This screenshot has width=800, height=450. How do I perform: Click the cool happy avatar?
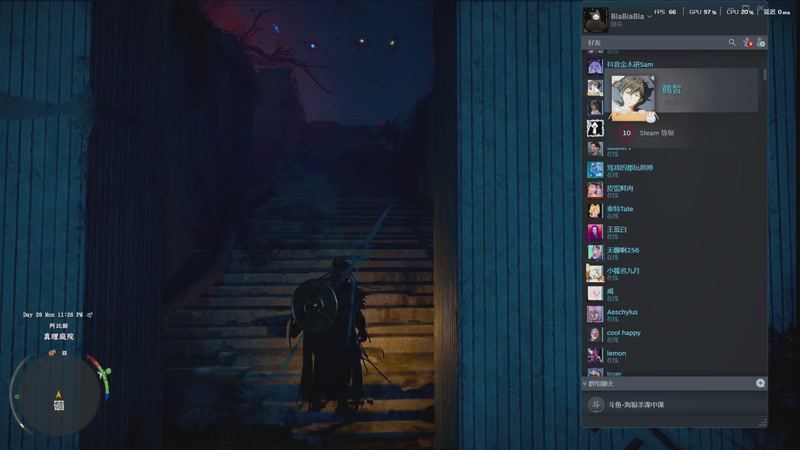click(x=595, y=335)
